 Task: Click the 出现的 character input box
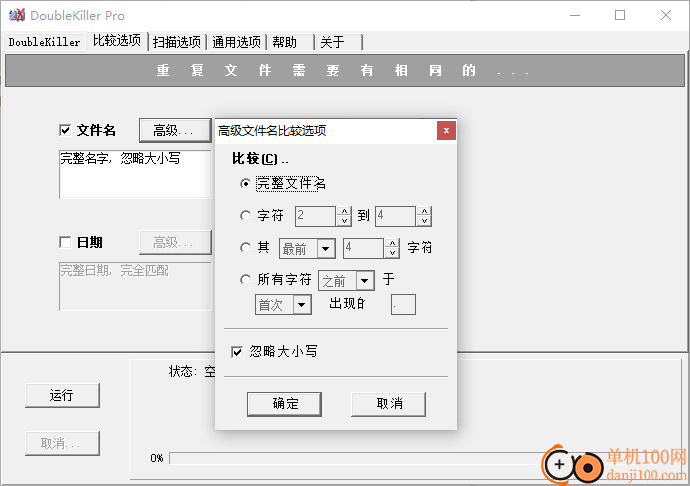pos(403,305)
